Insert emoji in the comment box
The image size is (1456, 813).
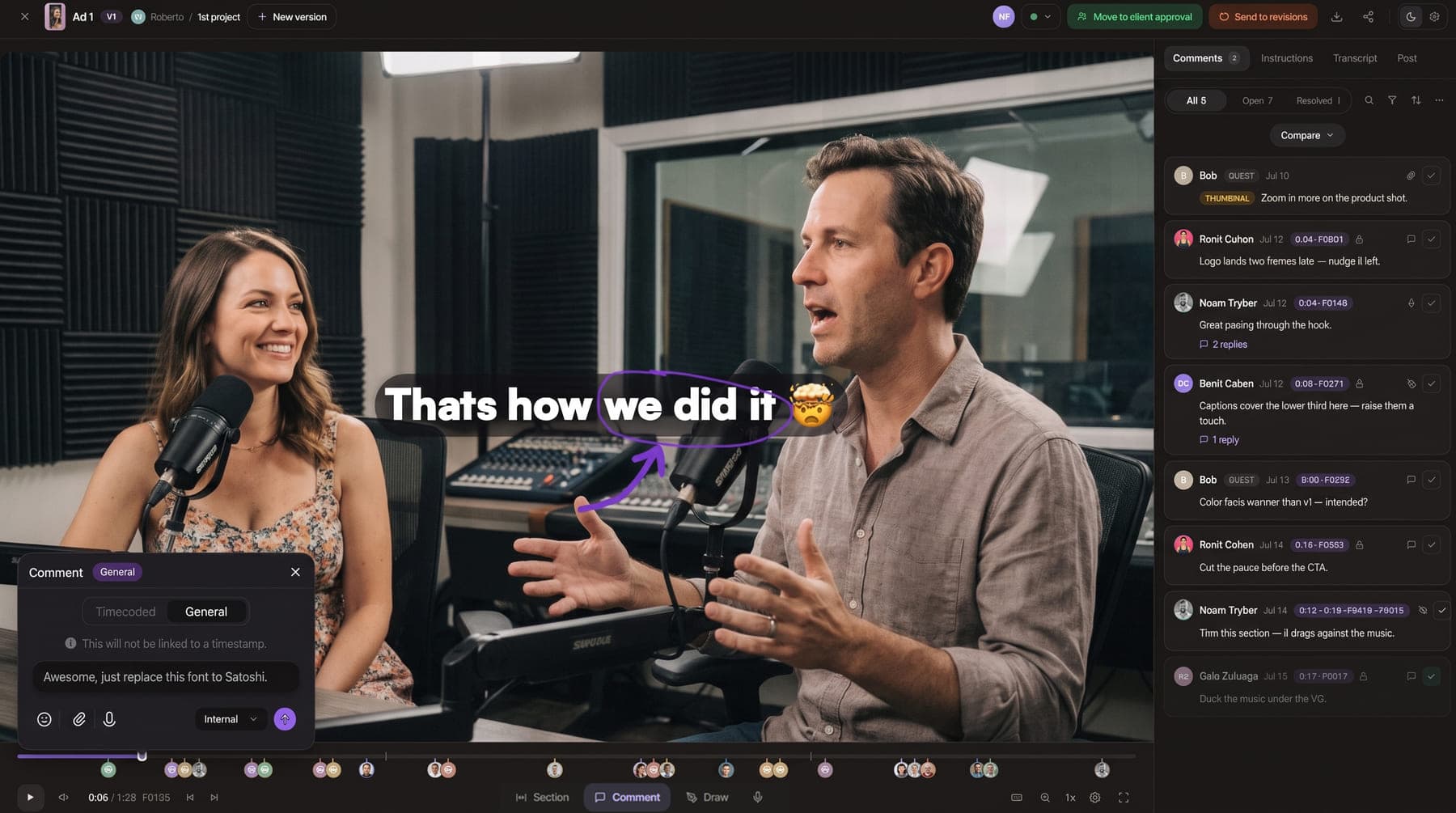[44, 719]
